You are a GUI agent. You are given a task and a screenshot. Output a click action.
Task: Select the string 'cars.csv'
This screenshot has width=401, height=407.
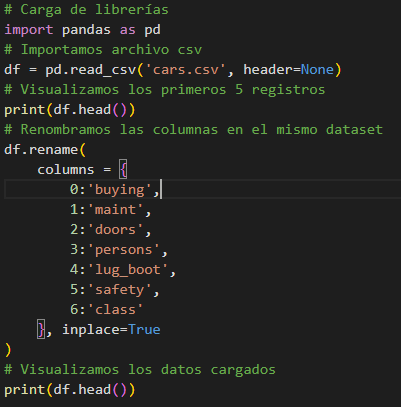click(186, 70)
